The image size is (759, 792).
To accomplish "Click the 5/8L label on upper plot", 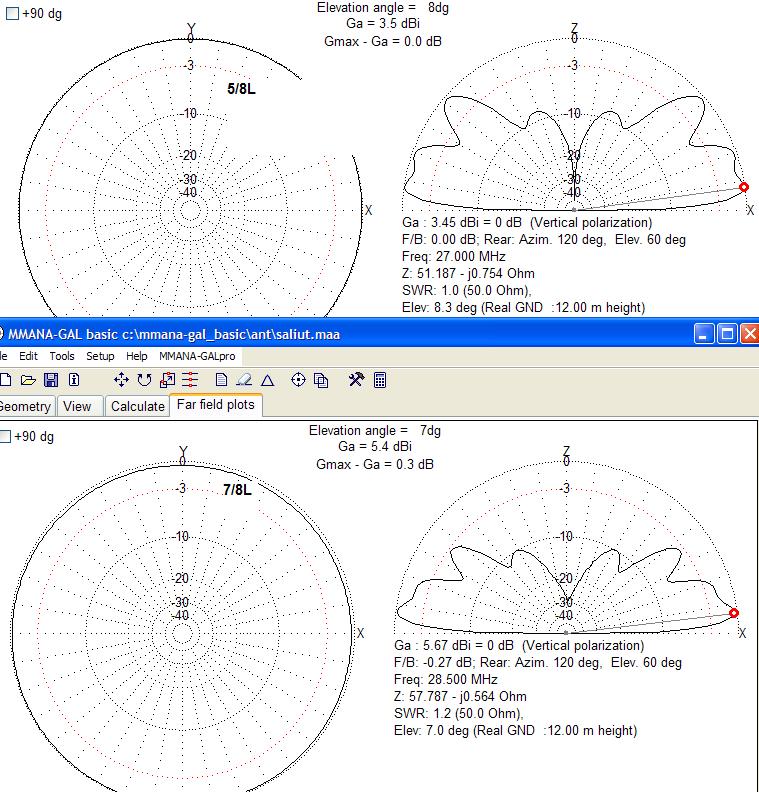I will click(x=241, y=89).
